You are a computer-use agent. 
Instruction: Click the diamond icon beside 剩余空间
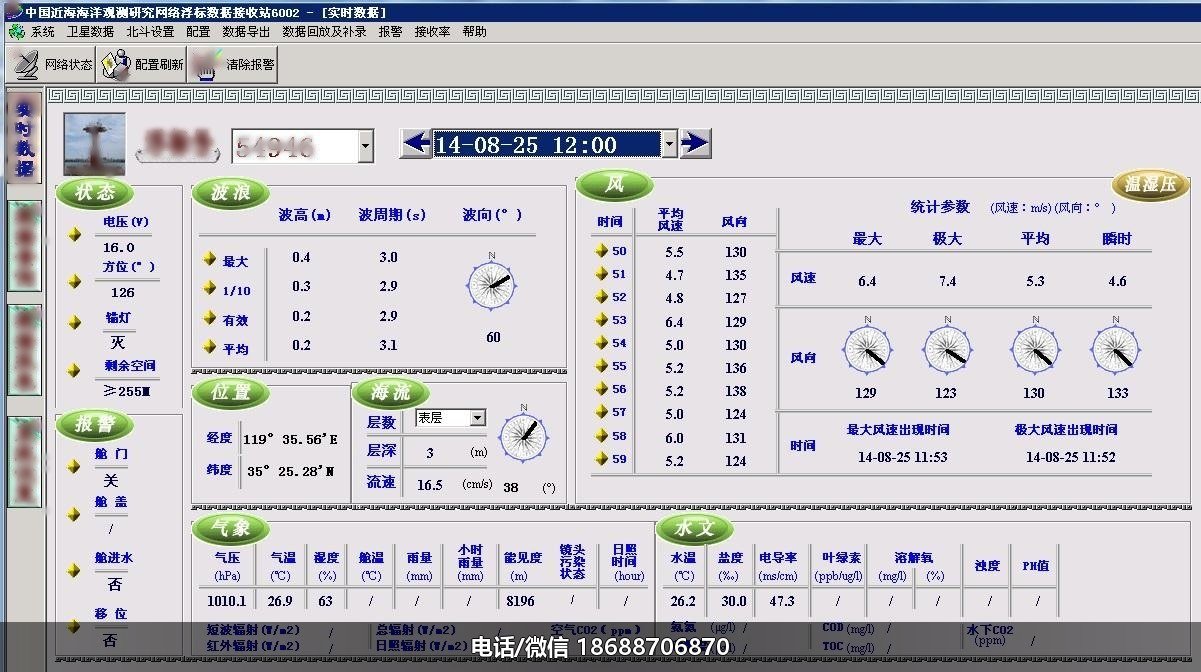click(74, 369)
